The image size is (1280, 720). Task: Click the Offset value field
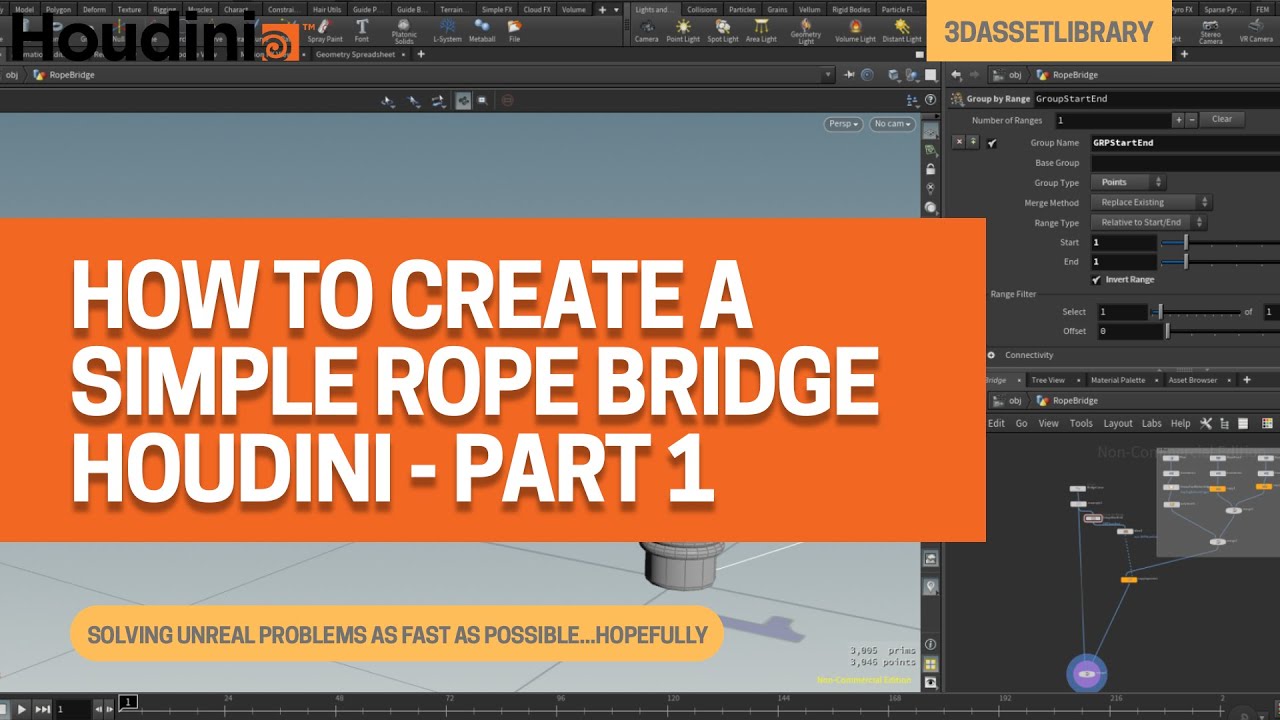1129,331
